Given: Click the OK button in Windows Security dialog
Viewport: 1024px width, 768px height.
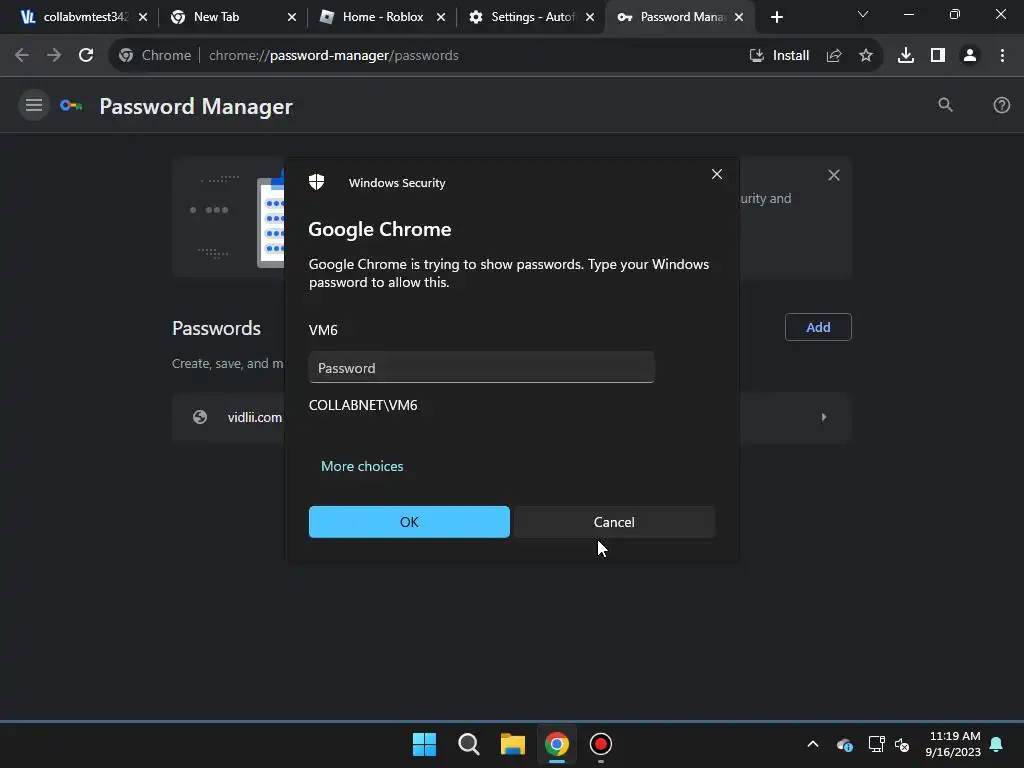Looking at the screenshot, I should [x=409, y=522].
